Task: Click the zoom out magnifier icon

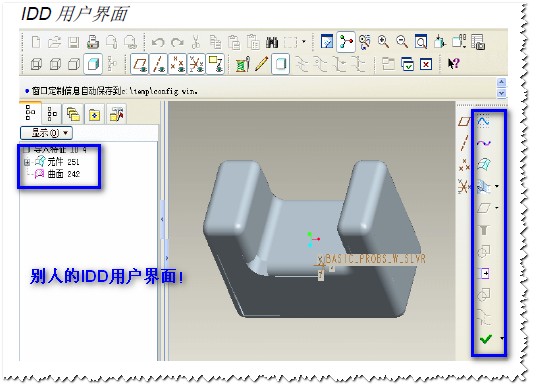Action: tap(402, 42)
